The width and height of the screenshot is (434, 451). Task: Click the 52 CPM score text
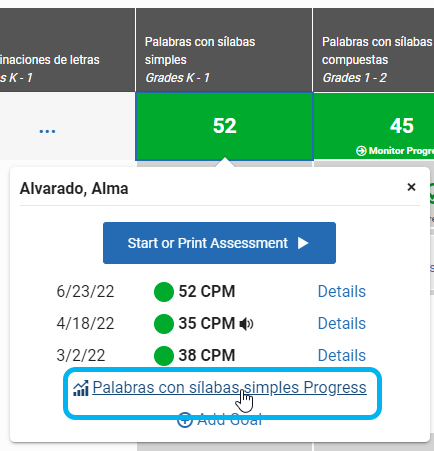(207, 291)
